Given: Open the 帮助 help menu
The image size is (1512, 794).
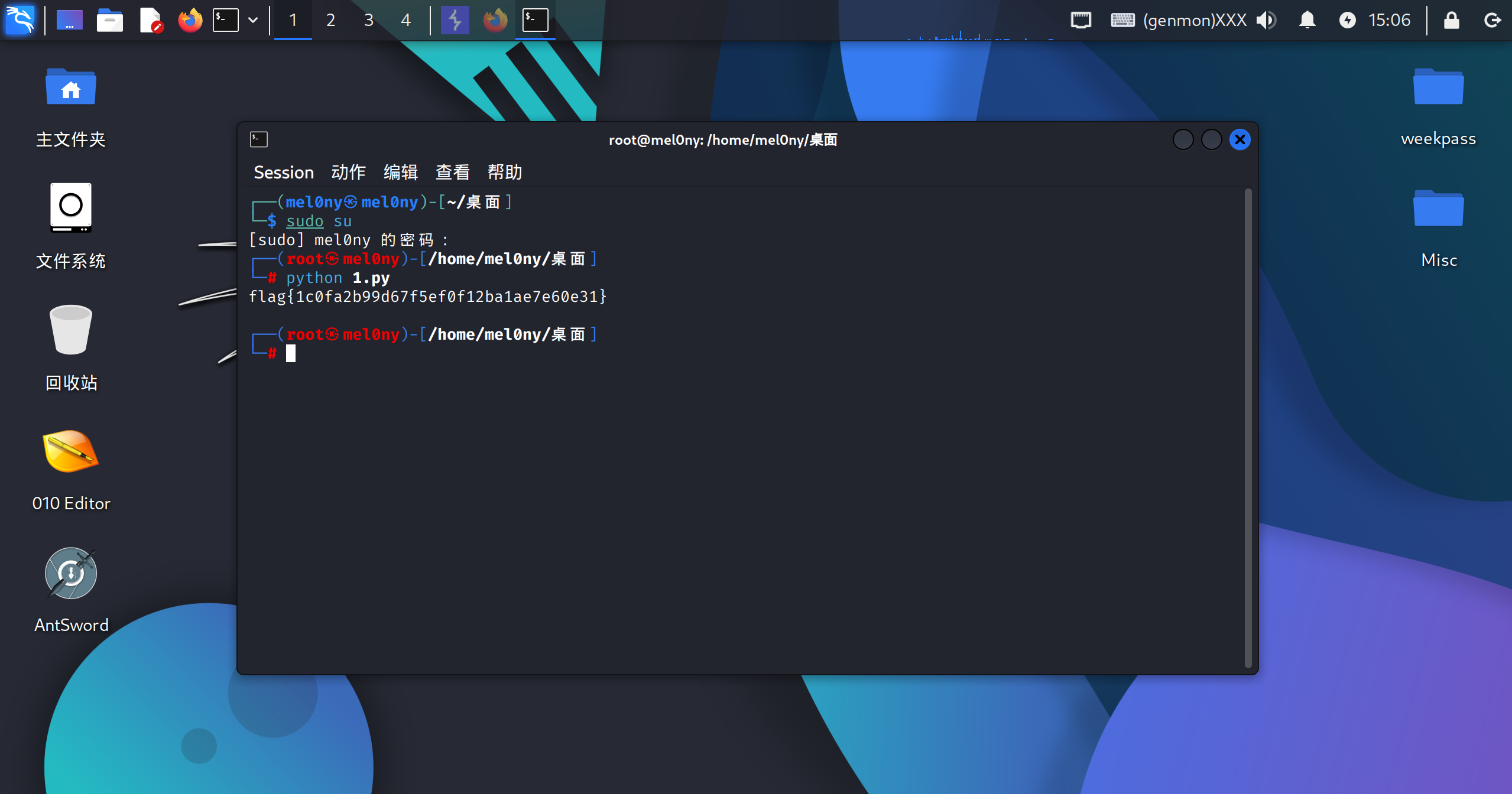Looking at the screenshot, I should (x=504, y=173).
